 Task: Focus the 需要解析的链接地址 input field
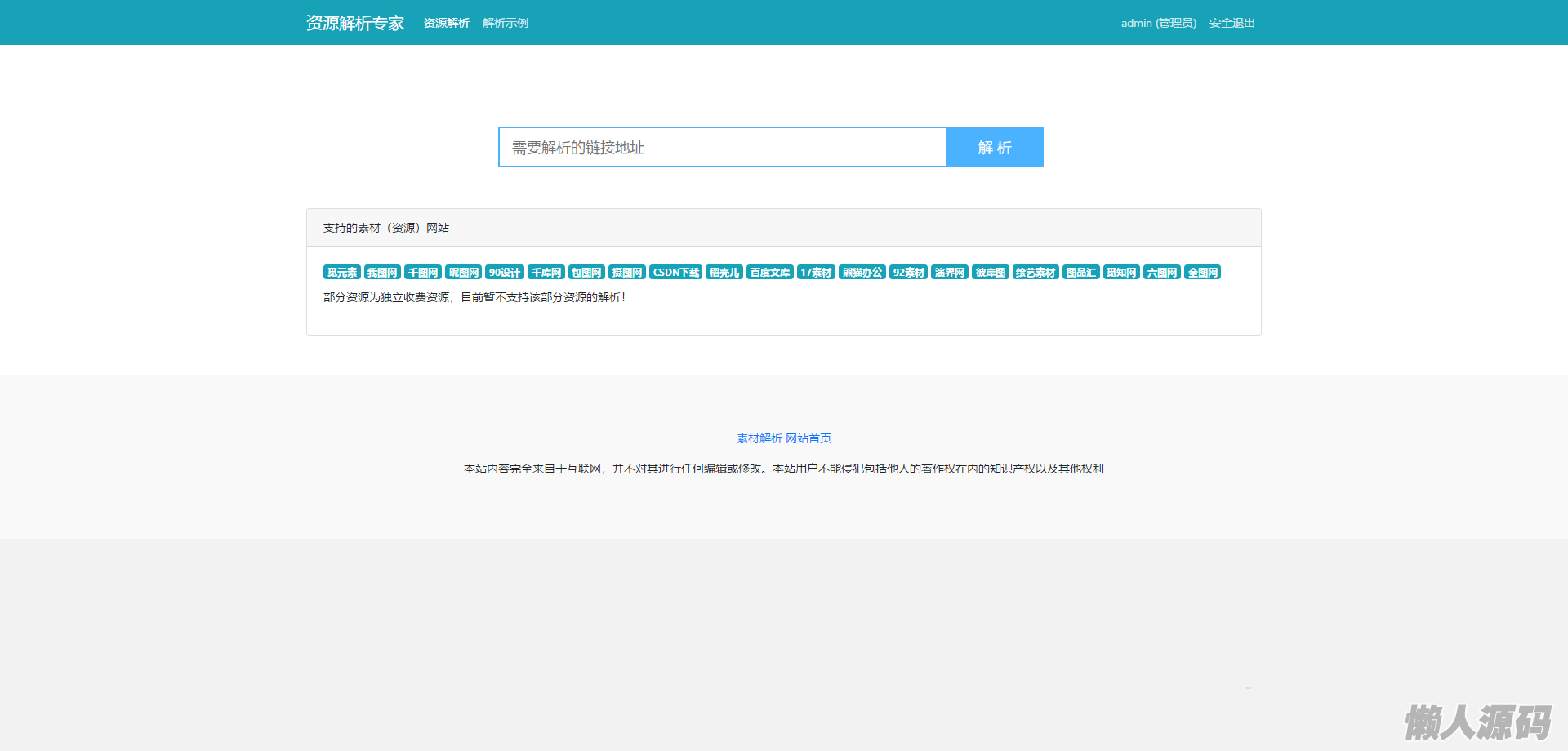pos(722,147)
